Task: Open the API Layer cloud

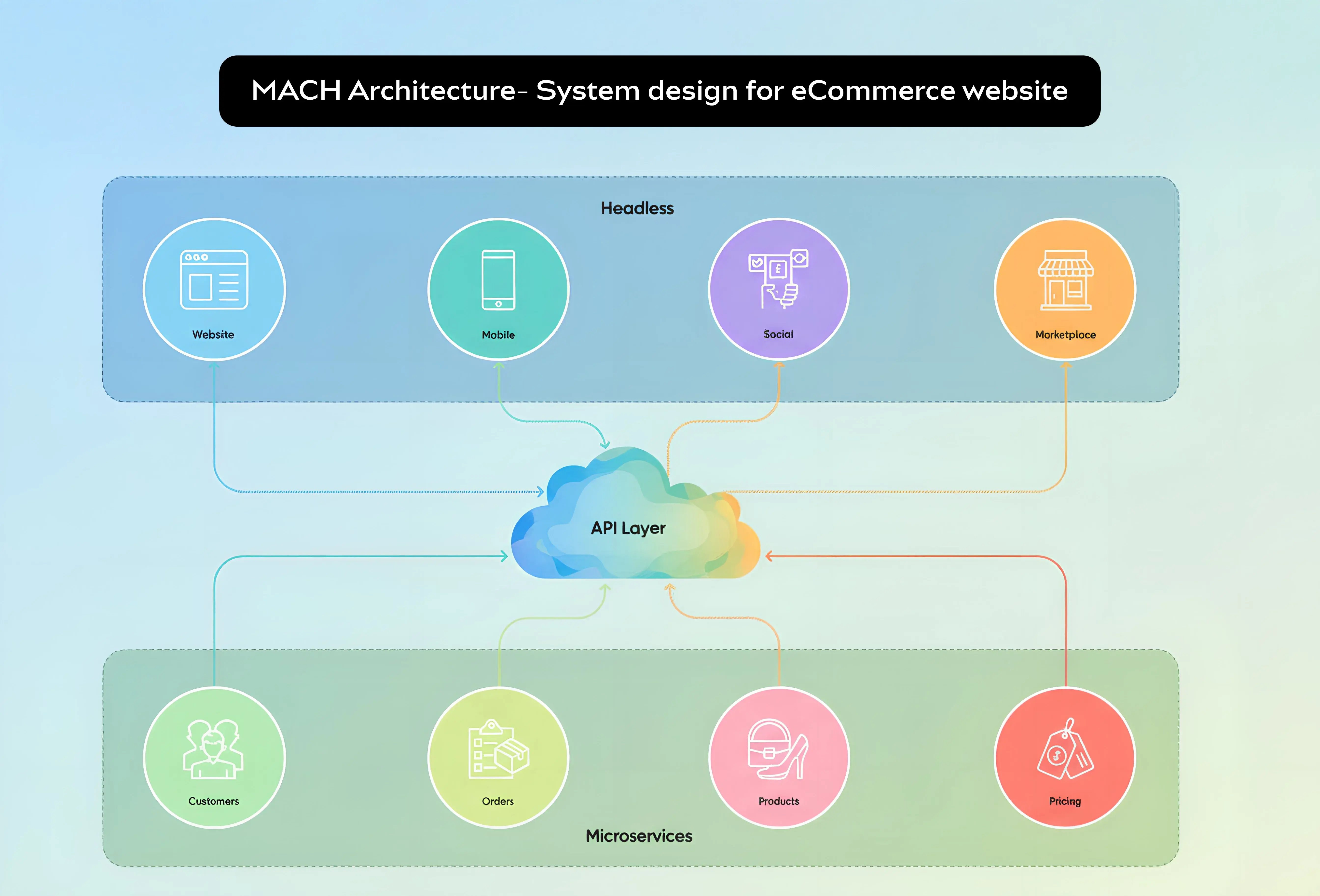Action: click(628, 528)
